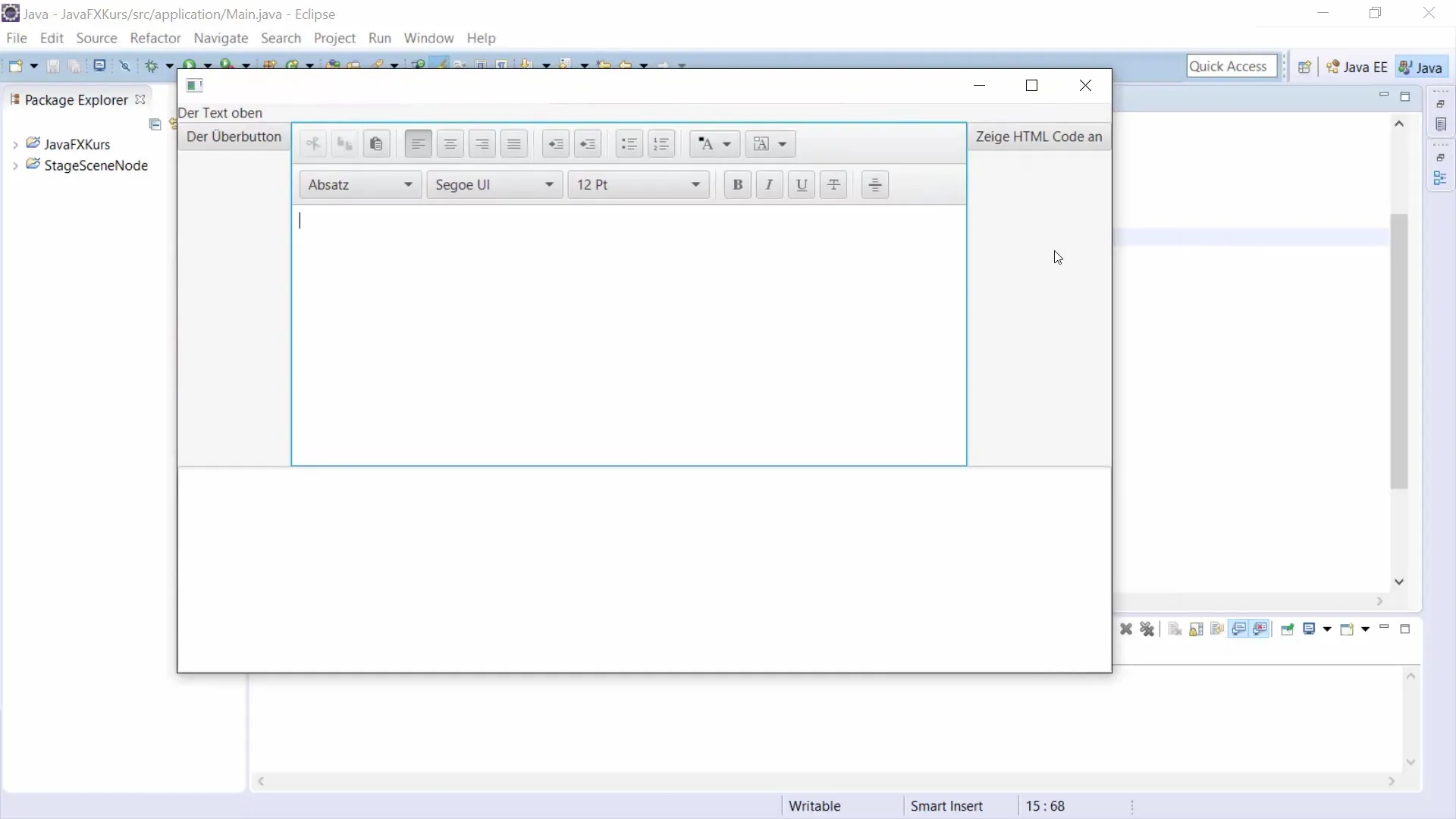This screenshot has width=1456, height=819.
Task: Toggle Underline formatting in HTML editor
Action: point(802,185)
